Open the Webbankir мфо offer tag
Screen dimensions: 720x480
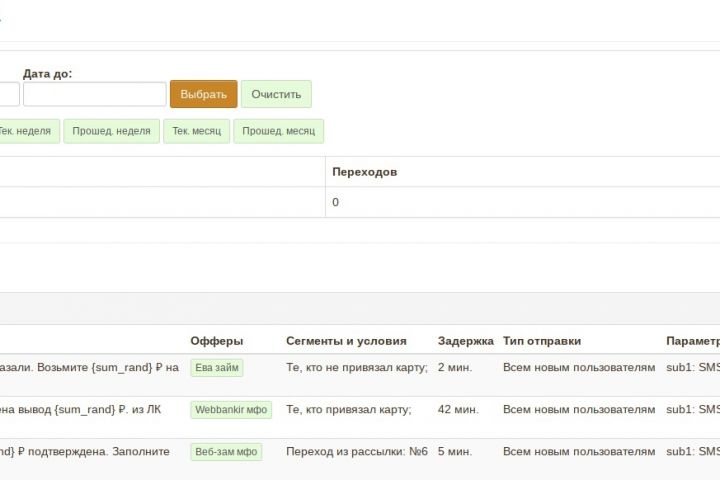[x=231, y=409]
